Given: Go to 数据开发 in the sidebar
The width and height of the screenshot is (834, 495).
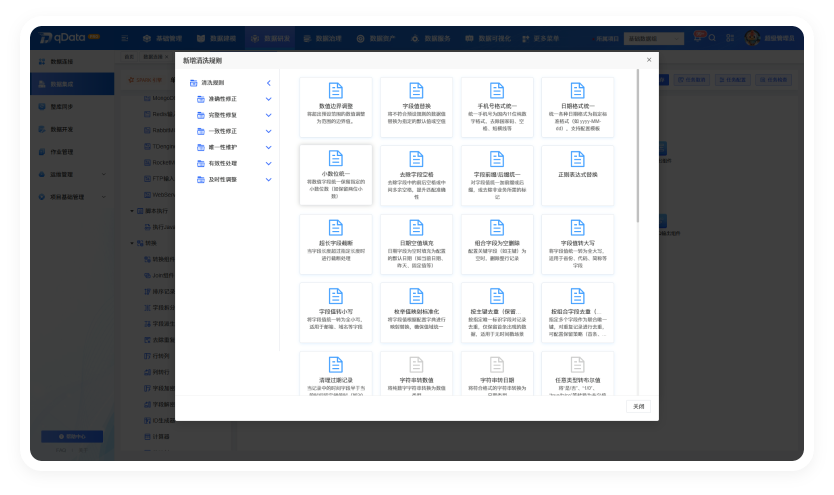Looking at the screenshot, I should tap(72, 129).
